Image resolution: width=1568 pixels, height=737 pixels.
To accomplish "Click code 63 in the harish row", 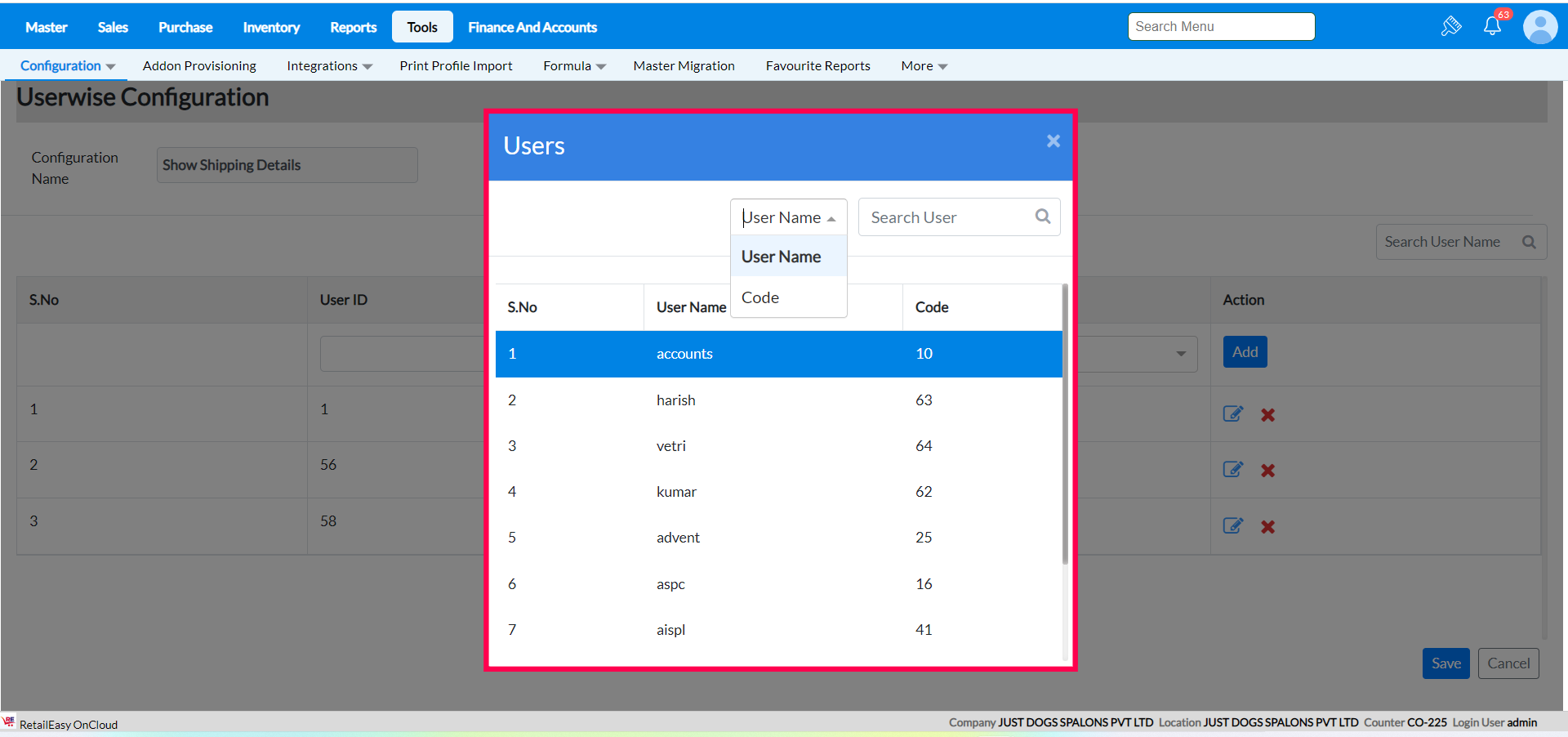I will pyautogui.click(x=924, y=400).
